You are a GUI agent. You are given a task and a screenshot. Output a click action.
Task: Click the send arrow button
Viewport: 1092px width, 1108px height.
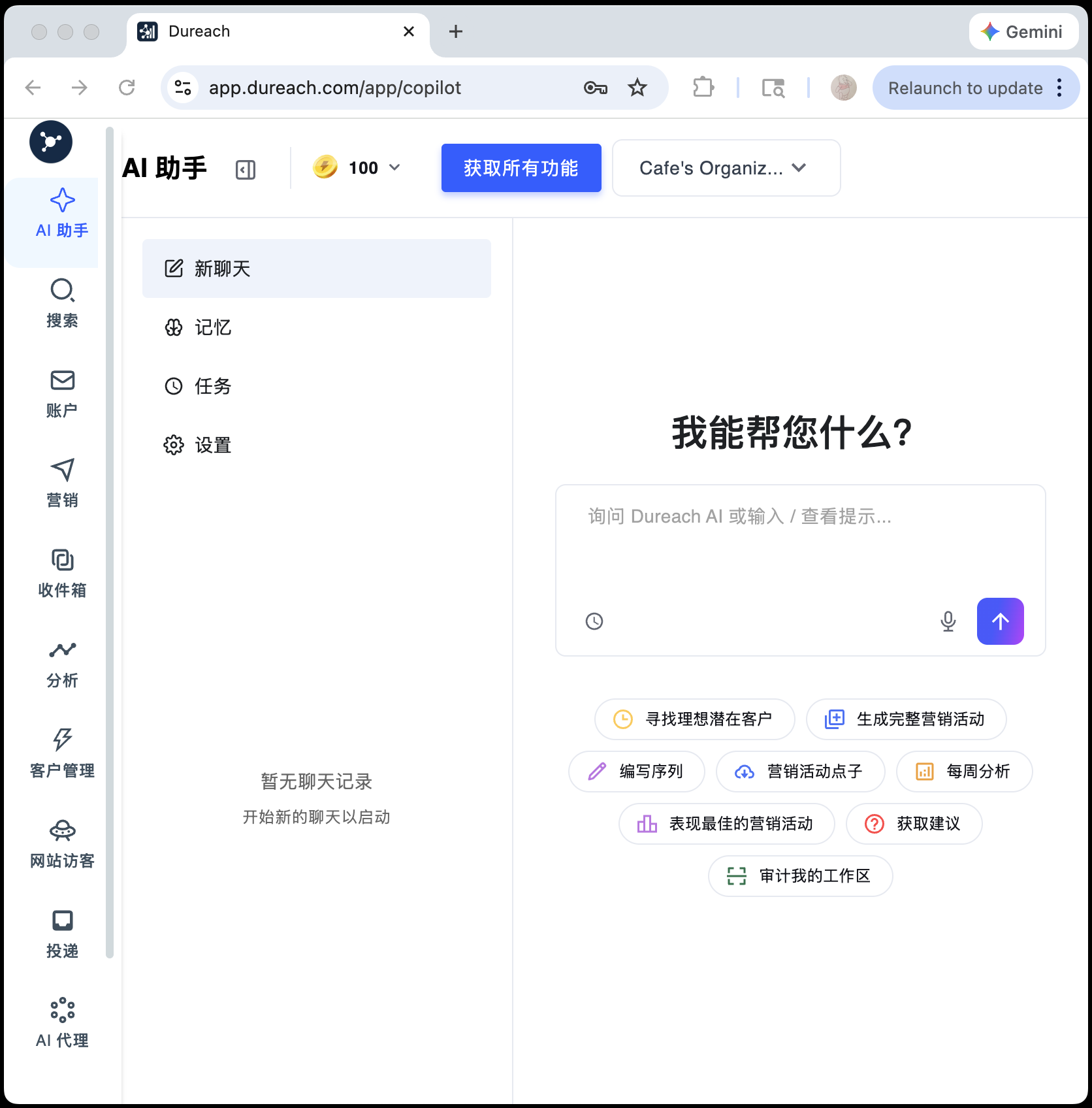[1000, 621]
